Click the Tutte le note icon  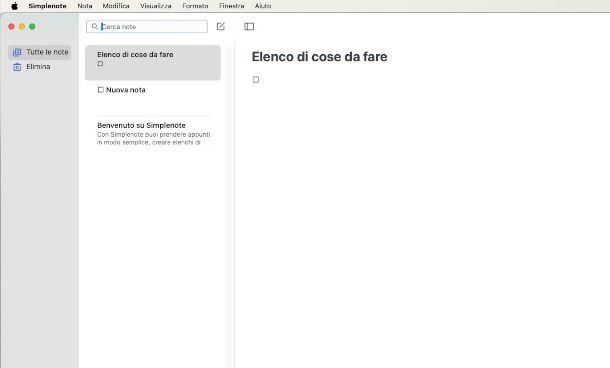click(x=17, y=52)
